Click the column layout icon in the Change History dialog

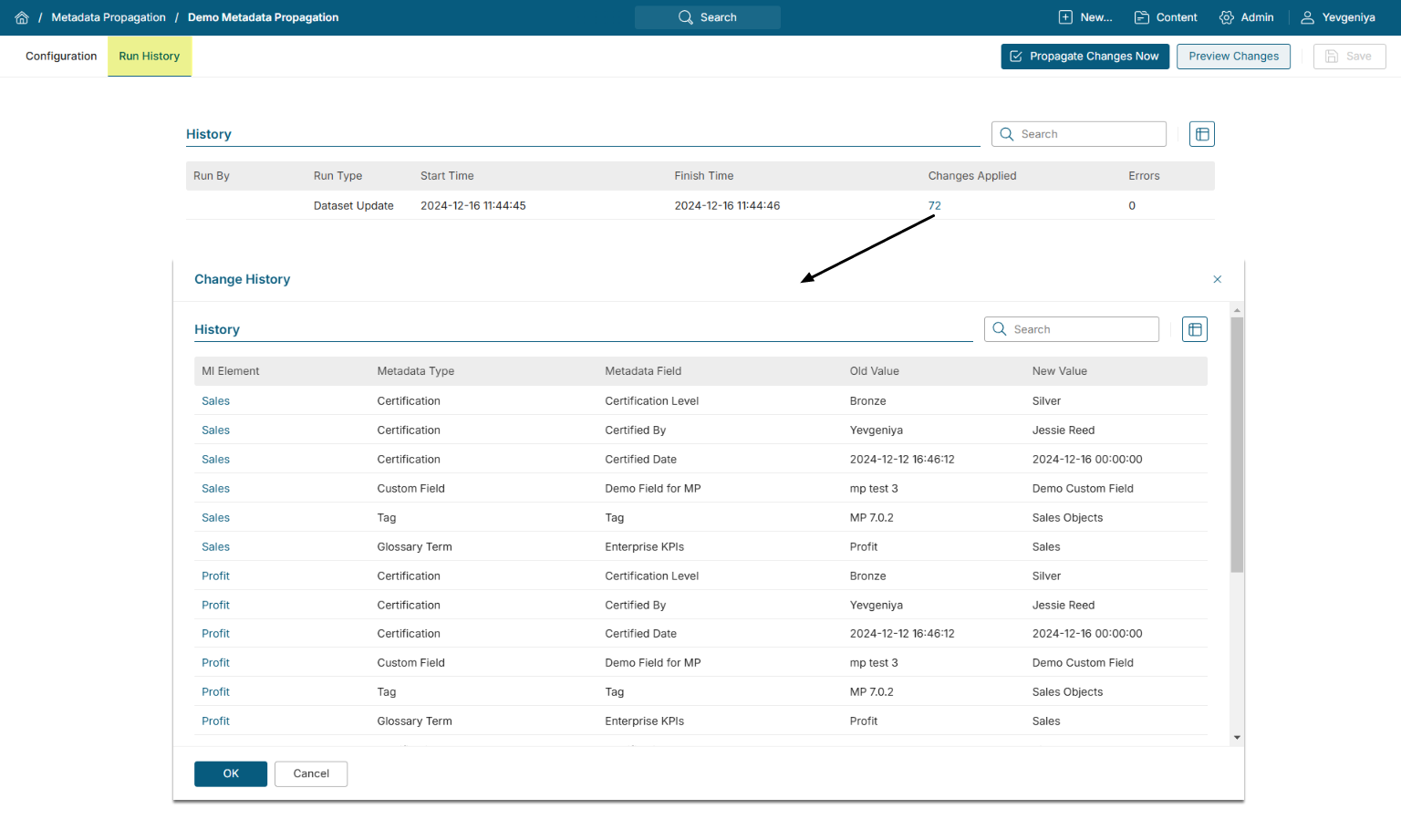1195,329
